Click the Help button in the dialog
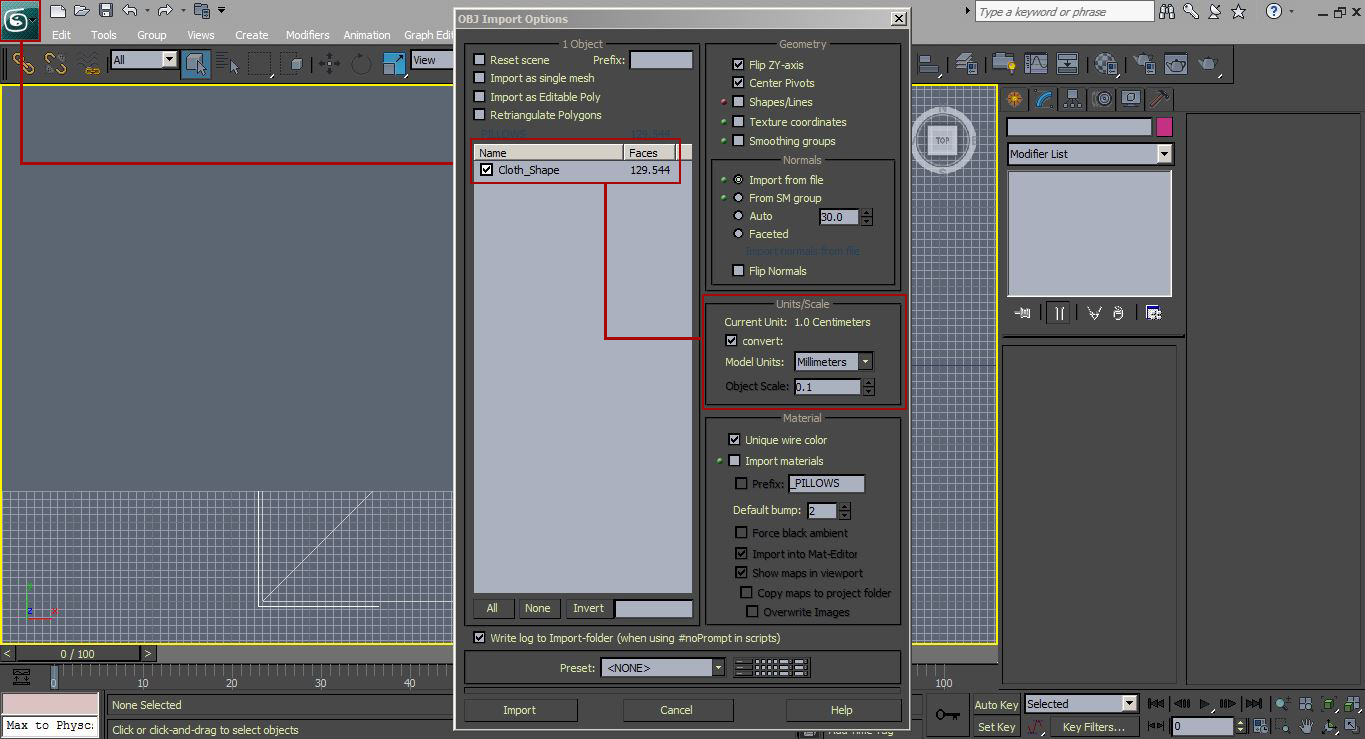Image resolution: width=1365 pixels, height=739 pixels. (x=842, y=710)
